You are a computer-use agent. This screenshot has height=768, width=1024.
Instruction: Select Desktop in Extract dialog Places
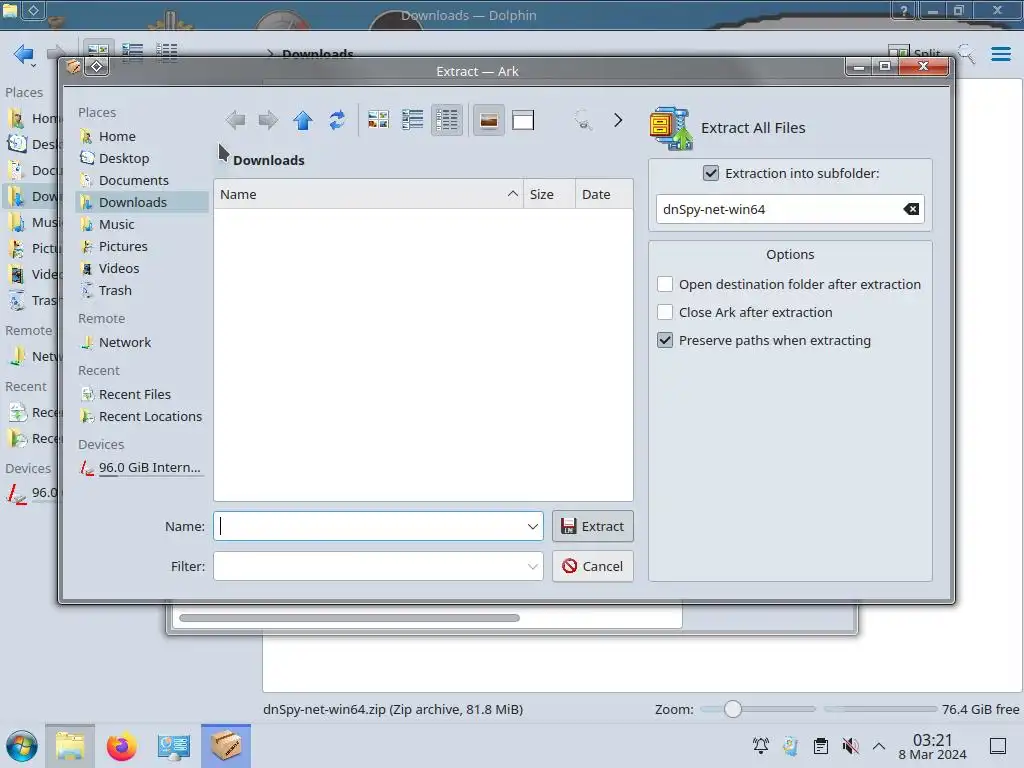[141, 159]
